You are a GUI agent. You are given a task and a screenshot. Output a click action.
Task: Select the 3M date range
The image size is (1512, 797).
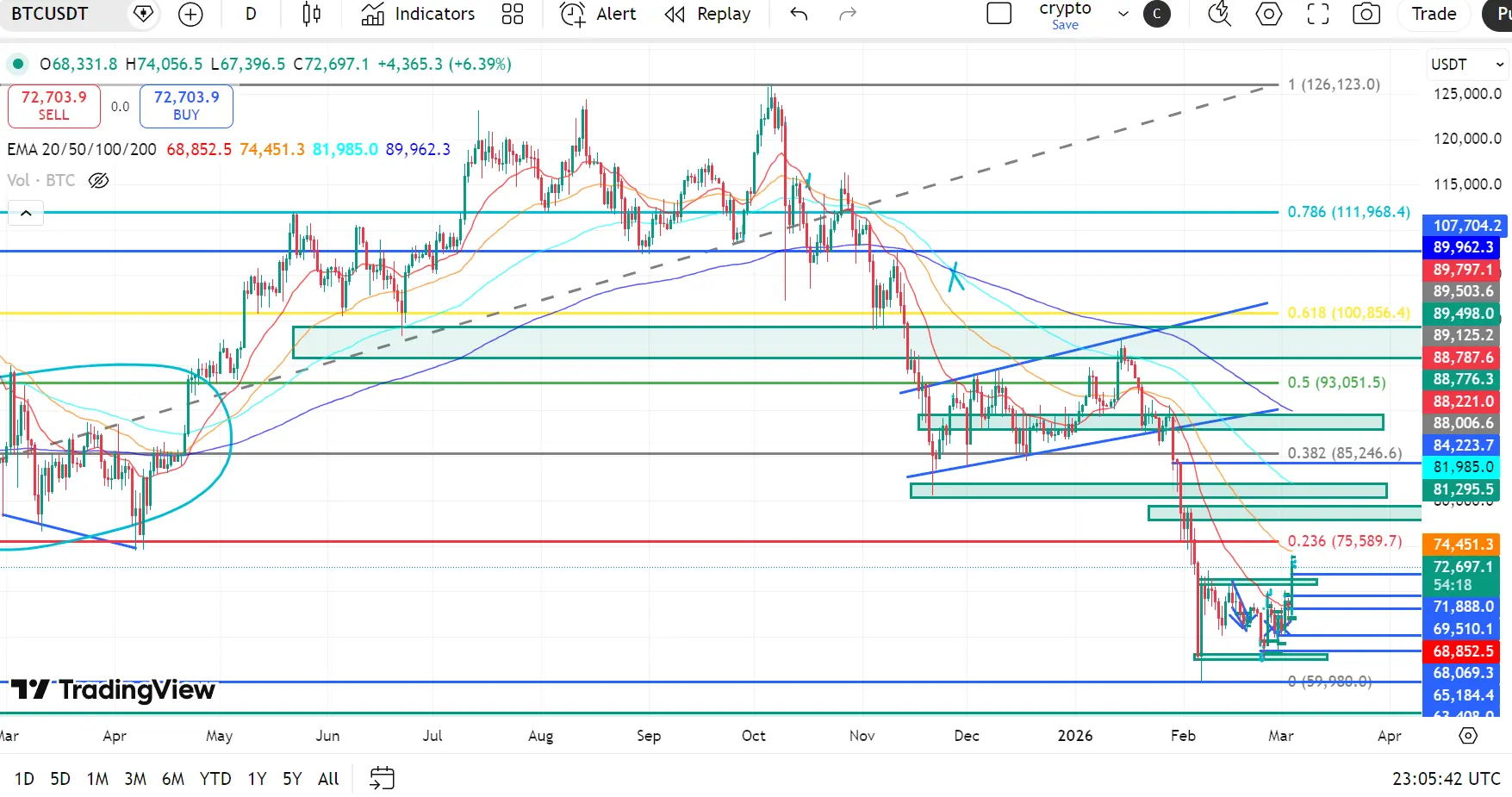pyautogui.click(x=135, y=779)
